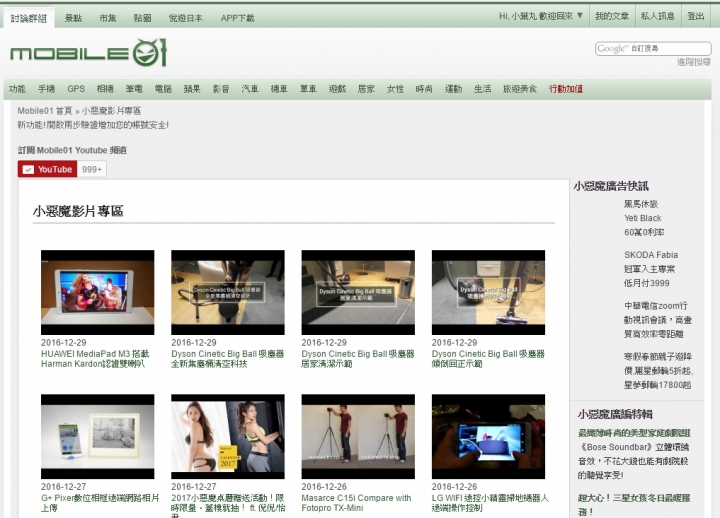720x518 pixels.
Task: Select the 悅遊日本 tab
Action: coord(186,18)
